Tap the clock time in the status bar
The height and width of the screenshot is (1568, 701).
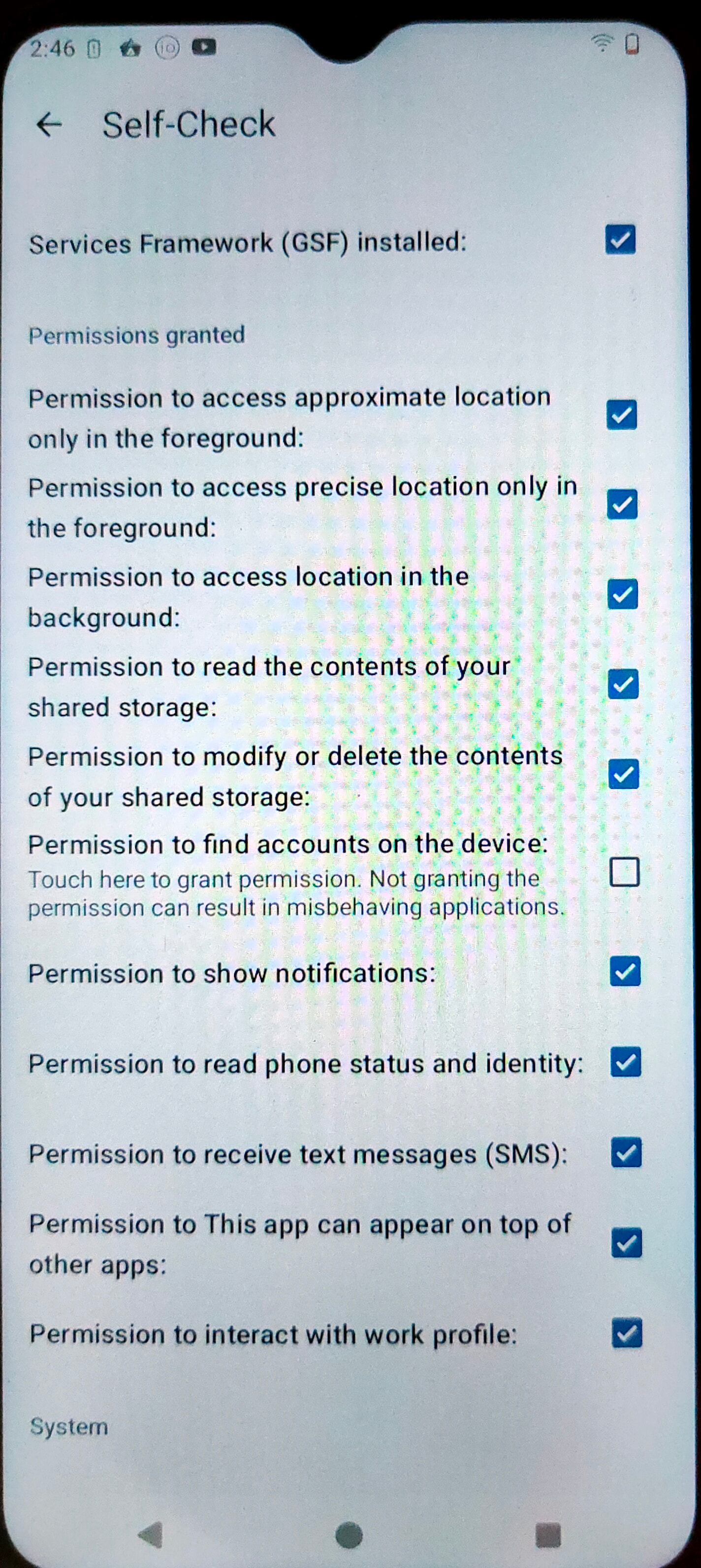(x=52, y=48)
